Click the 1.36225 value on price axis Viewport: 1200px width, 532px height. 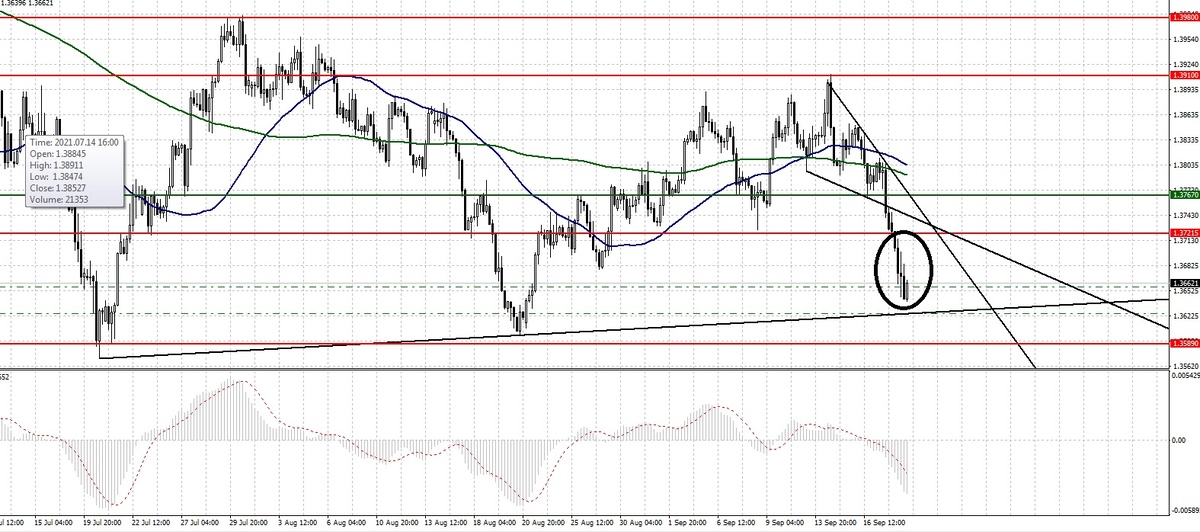point(1184,316)
